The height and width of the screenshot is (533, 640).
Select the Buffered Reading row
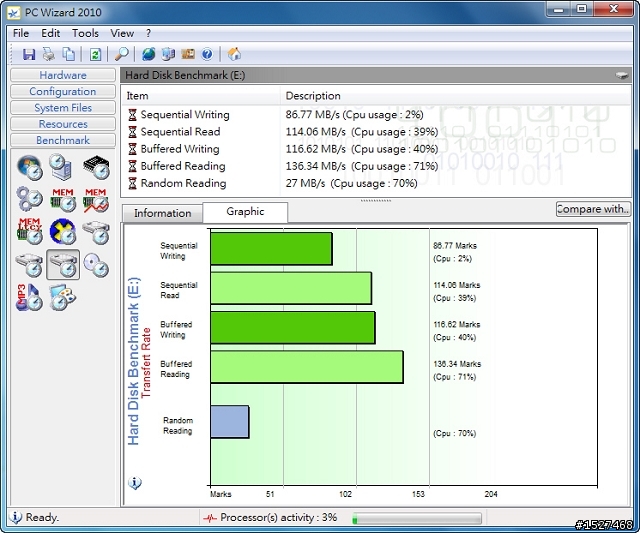pos(376,166)
